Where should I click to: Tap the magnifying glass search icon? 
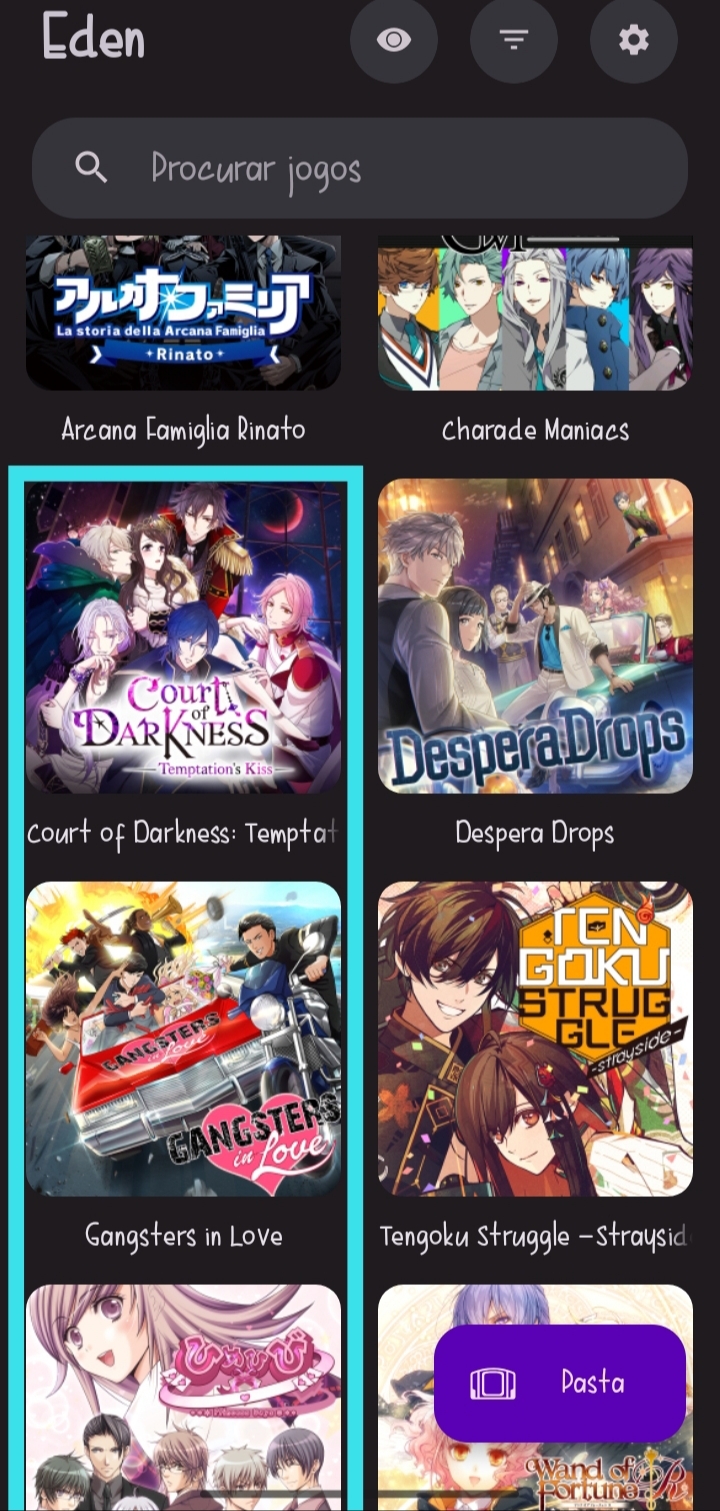(x=91, y=168)
